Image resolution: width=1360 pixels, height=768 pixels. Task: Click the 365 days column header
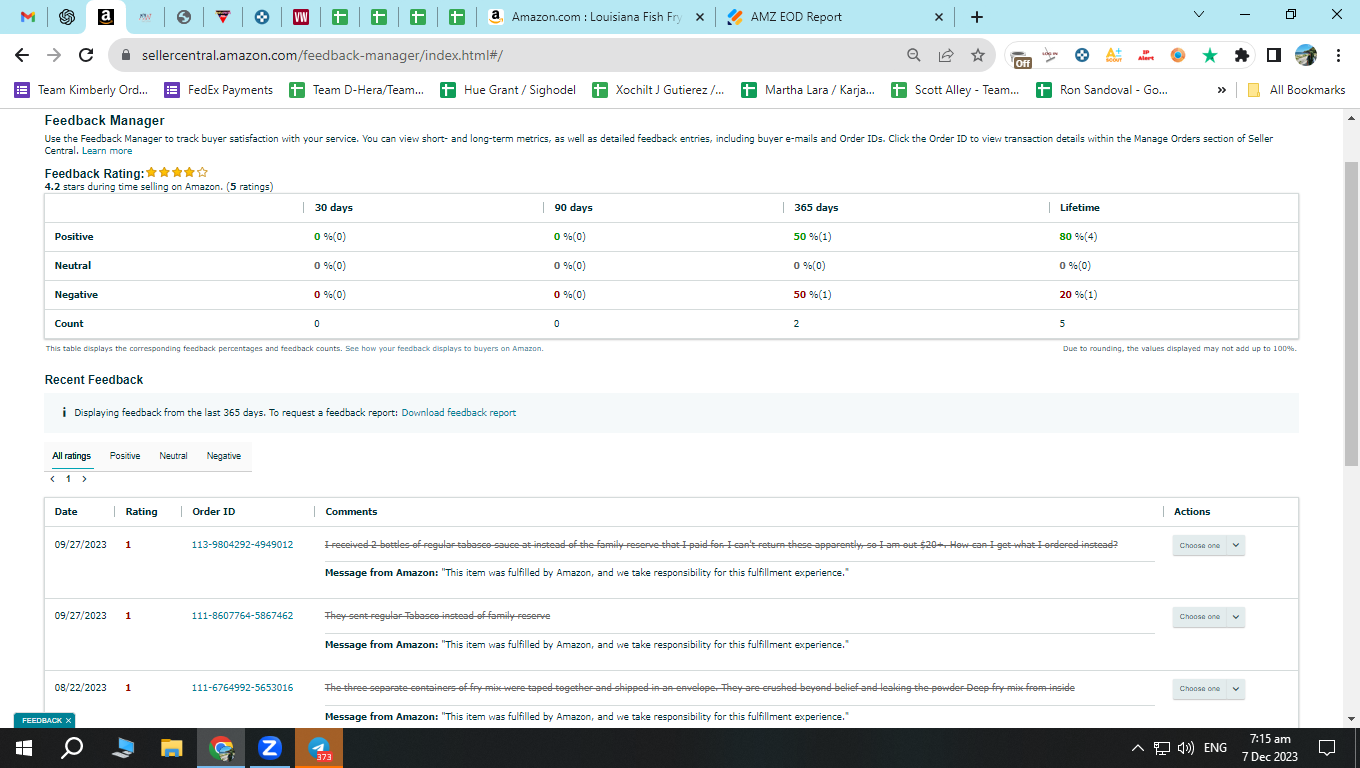816,208
